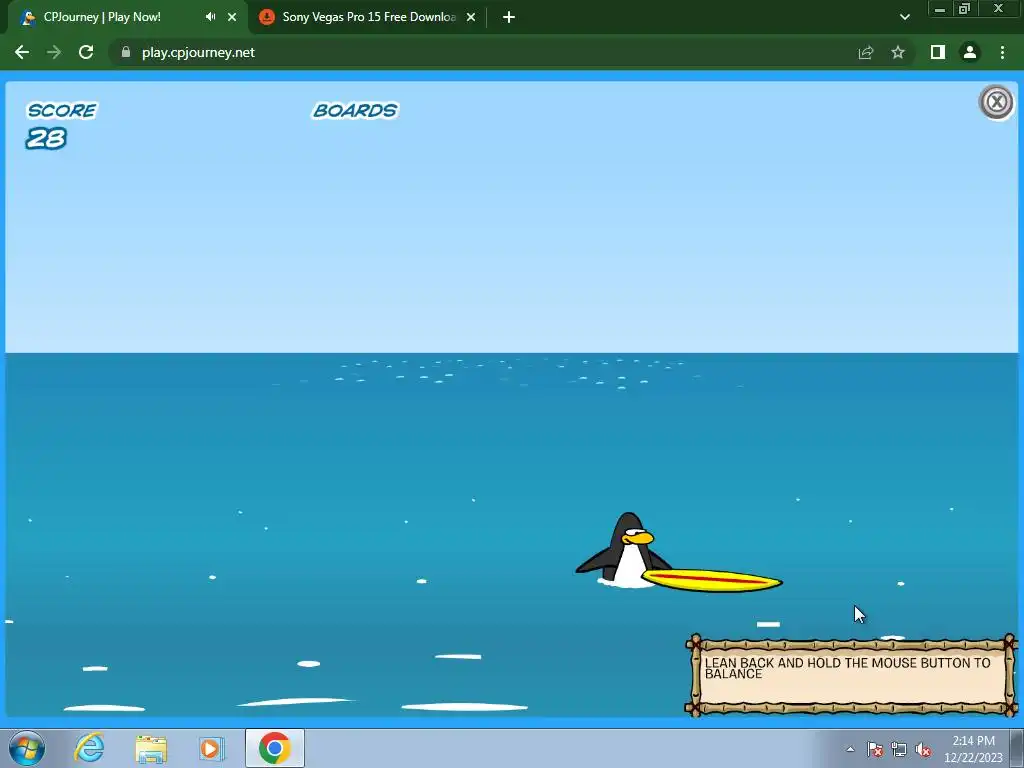Open the Windows Start menu
Viewport: 1024px width, 768px height.
27,749
